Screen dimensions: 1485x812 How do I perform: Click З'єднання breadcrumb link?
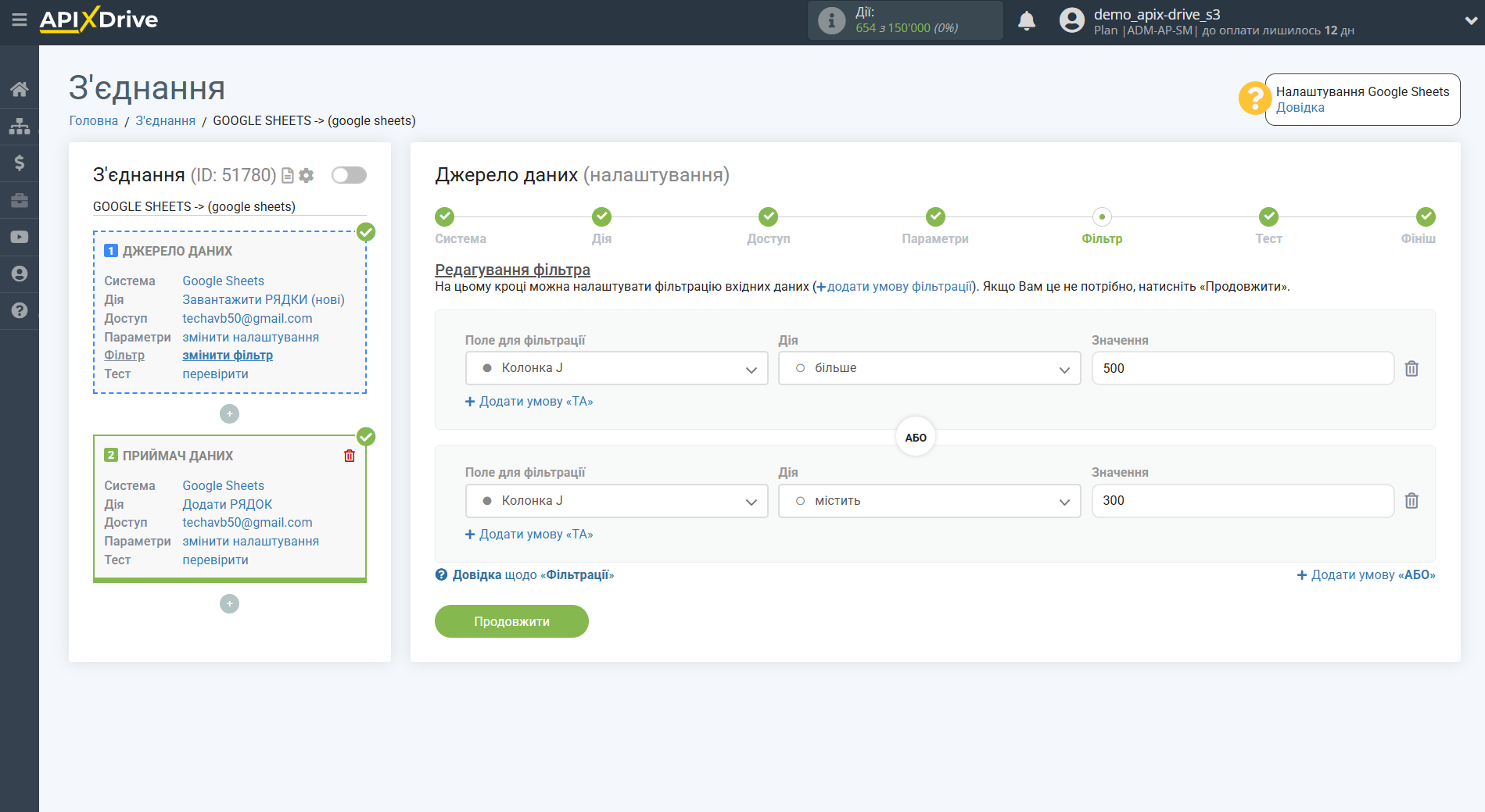165,120
